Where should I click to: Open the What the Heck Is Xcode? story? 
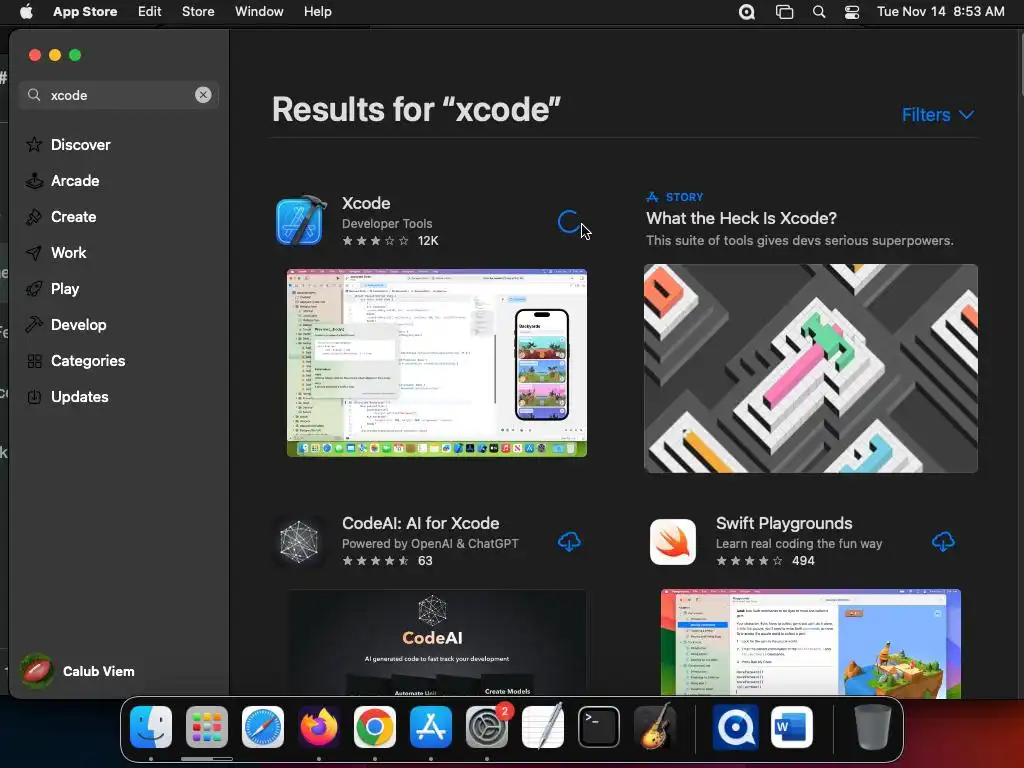click(741, 218)
